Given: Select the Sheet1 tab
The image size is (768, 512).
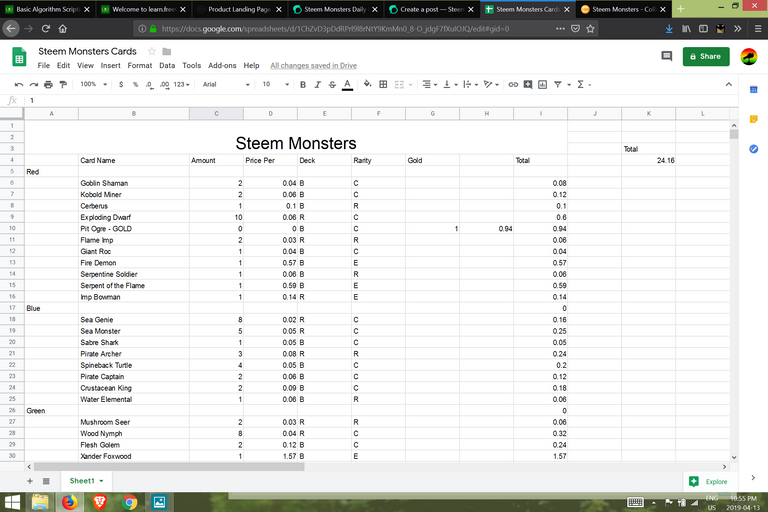Looking at the screenshot, I should (86, 481).
